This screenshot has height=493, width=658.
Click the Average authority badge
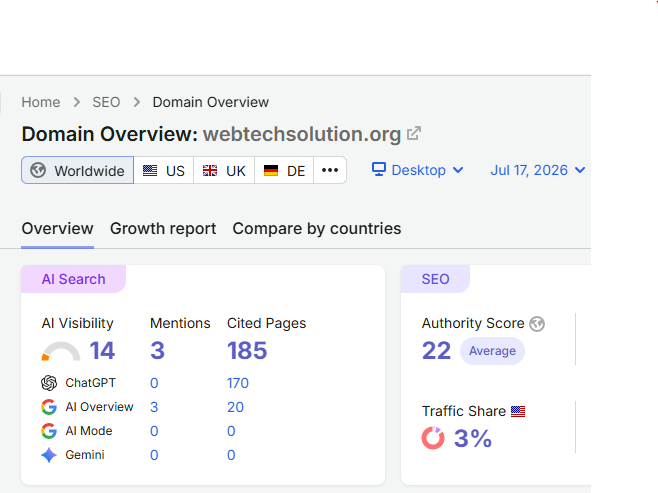(x=492, y=351)
